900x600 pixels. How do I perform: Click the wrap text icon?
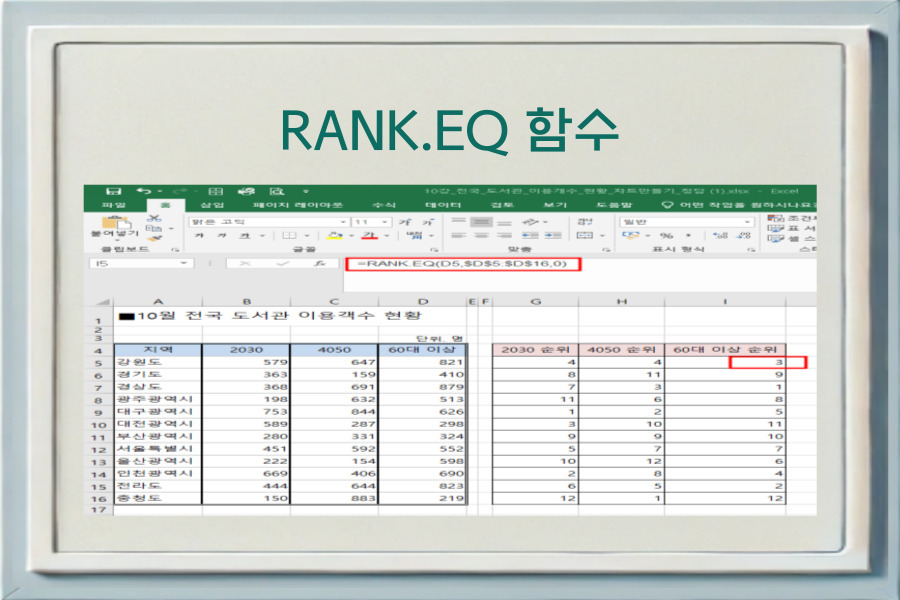point(584,221)
